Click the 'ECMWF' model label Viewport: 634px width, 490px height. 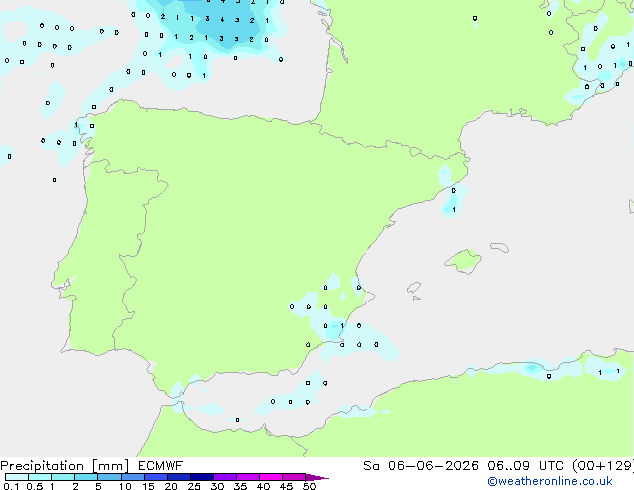click(161, 466)
